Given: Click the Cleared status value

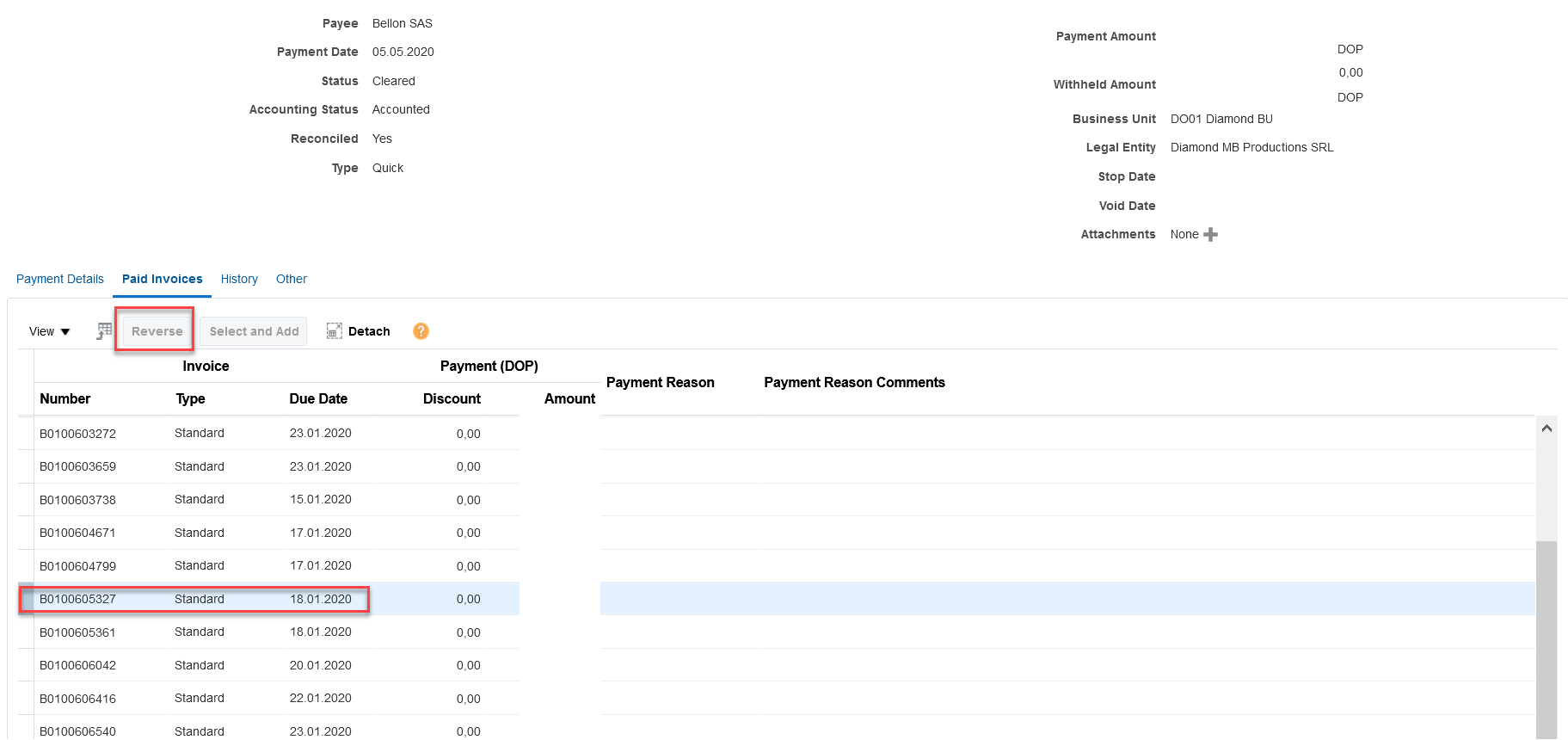Looking at the screenshot, I should click(394, 81).
